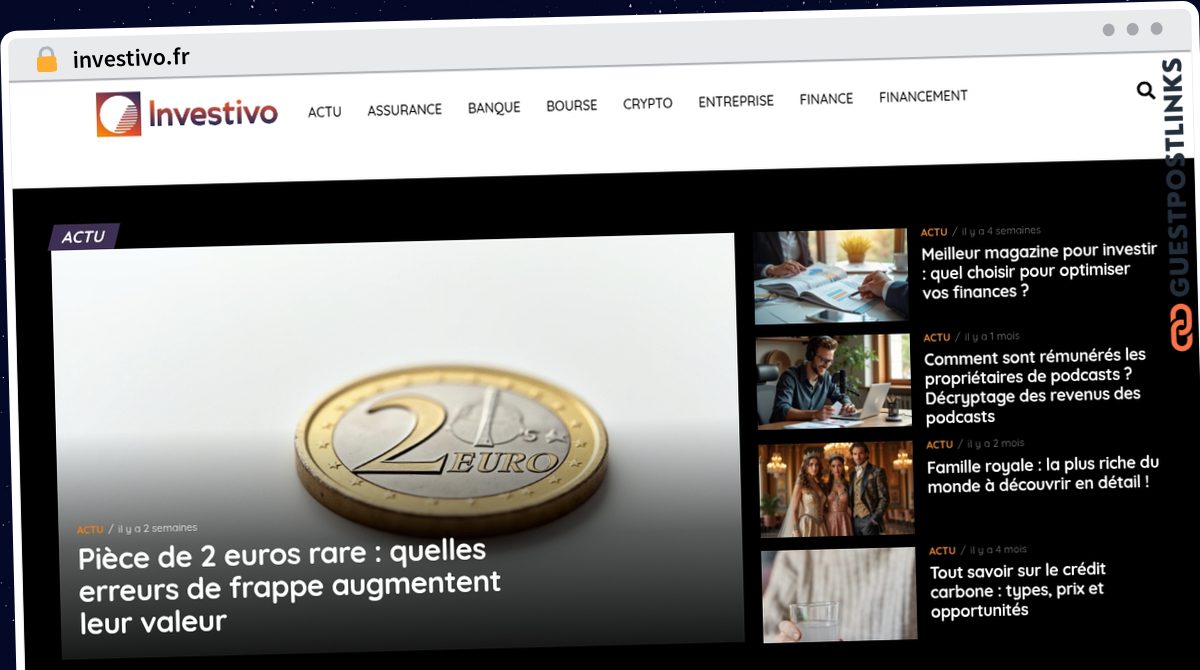
Task: Click the padlock icon beside the URL
Action: [x=46, y=60]
